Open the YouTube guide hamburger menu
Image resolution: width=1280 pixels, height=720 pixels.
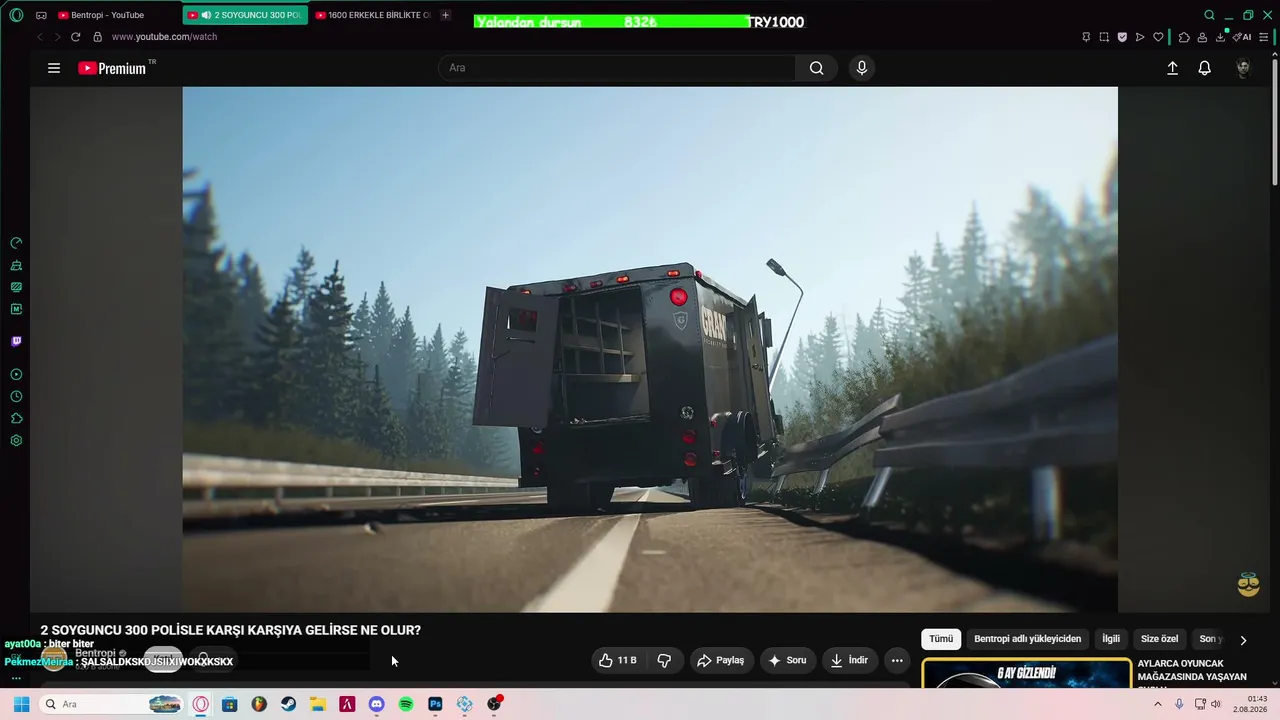coord(54,68)
